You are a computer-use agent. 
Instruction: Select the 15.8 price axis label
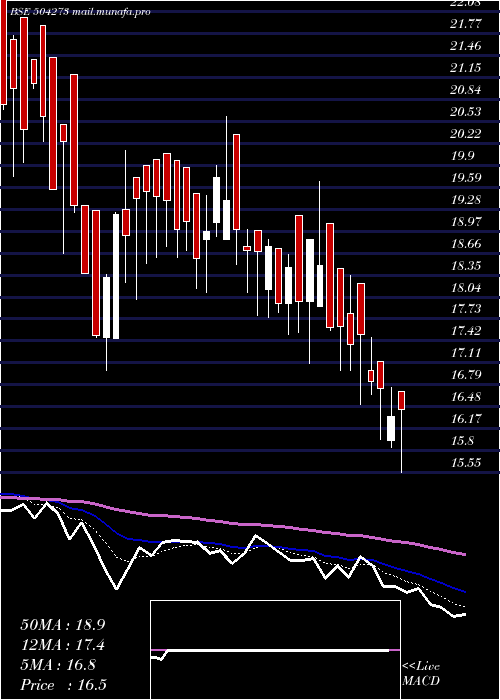(x=462, y=441)
